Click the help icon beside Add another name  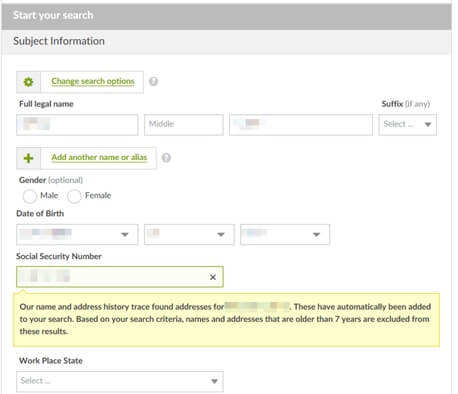click(x=166, y=158)
